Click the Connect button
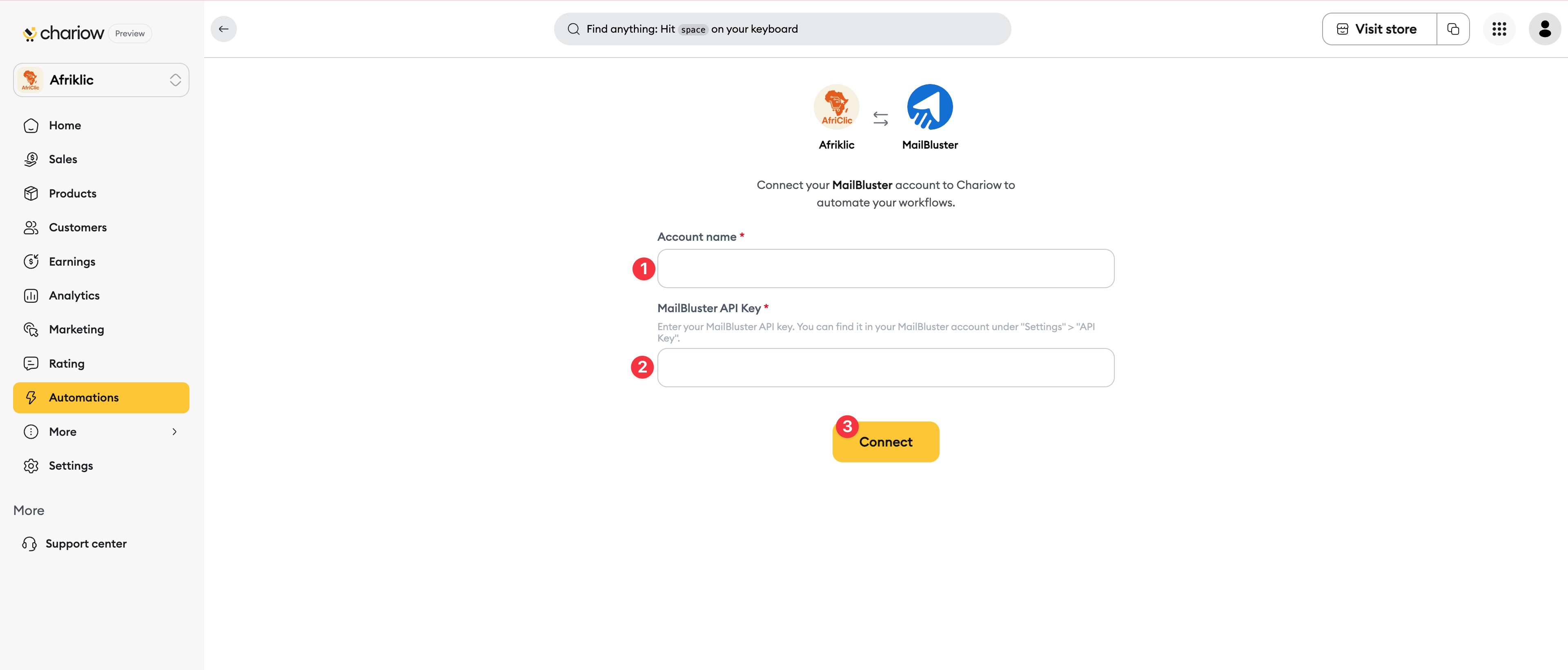The height and width of the screenshot is (670, 1568). point(886,442)
